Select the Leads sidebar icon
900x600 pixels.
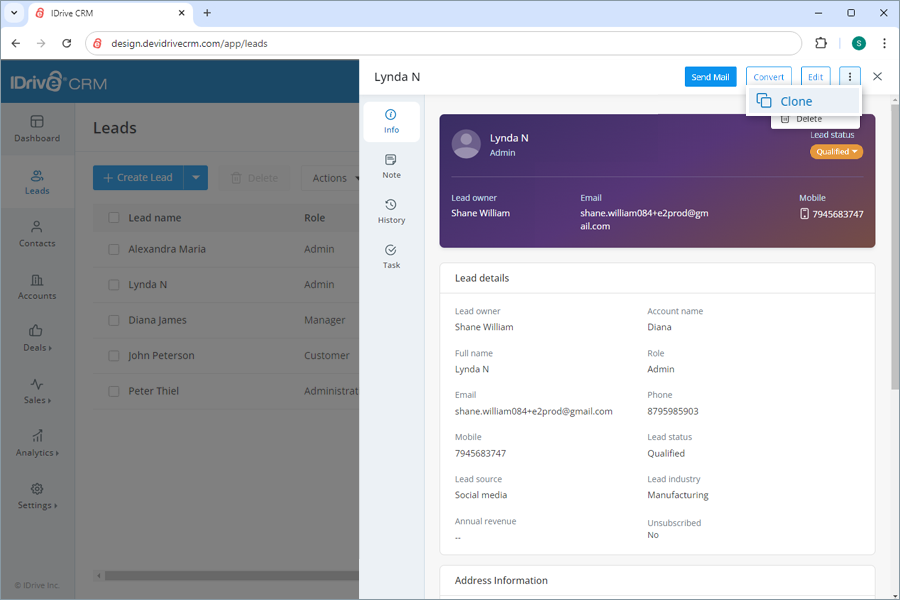[36, 182]
